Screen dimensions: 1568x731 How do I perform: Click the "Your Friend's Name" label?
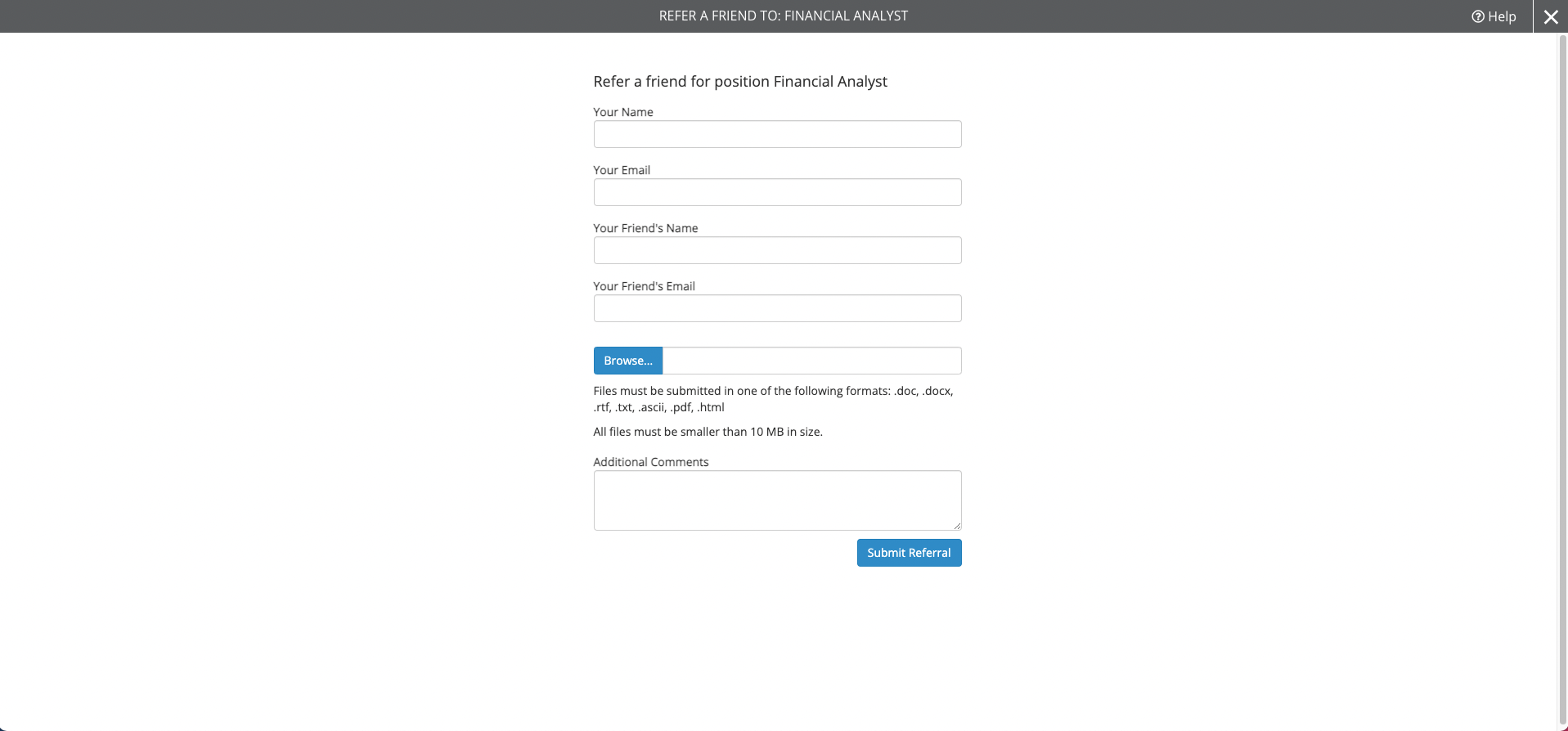coord(645,228)
